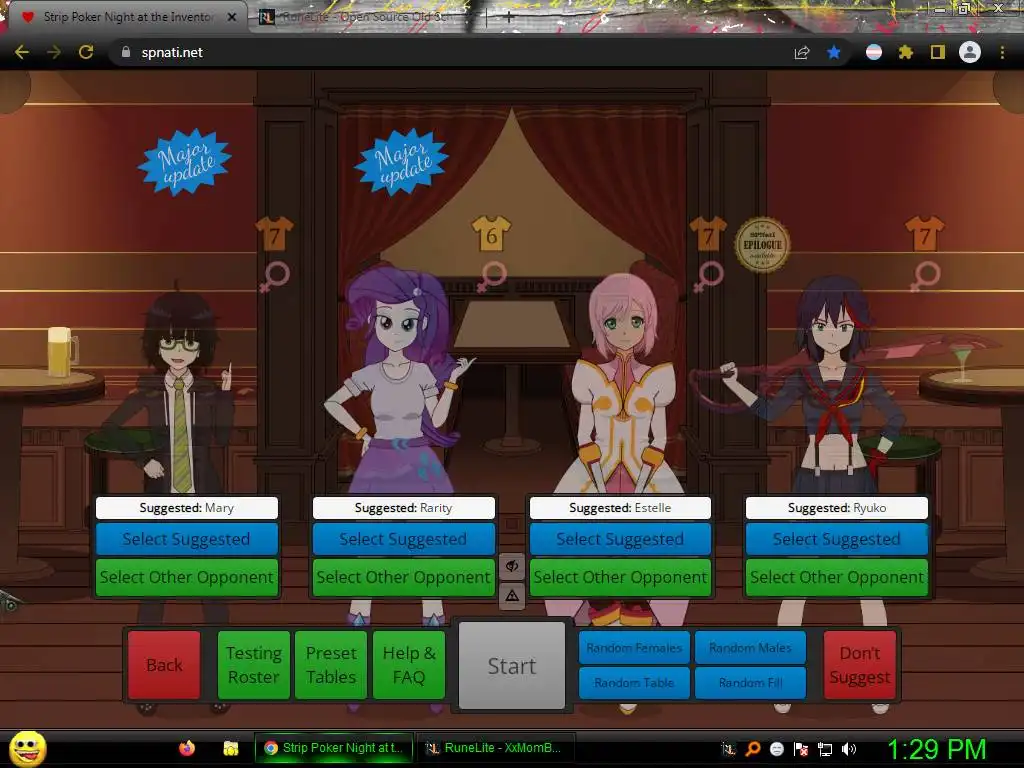
Task: Open the browser profile avatar
Action: pyautogui.click(x=970, y=52)
